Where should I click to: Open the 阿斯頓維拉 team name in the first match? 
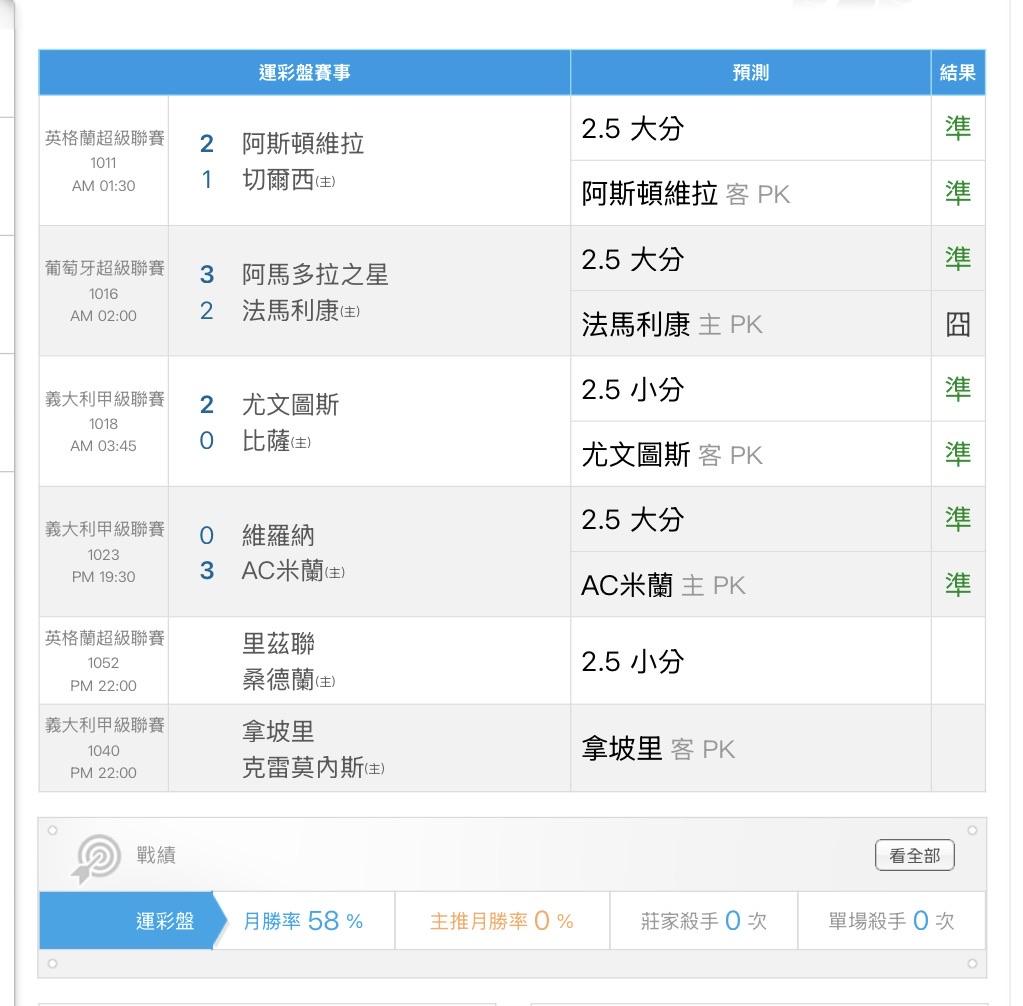tap(302, 144)
